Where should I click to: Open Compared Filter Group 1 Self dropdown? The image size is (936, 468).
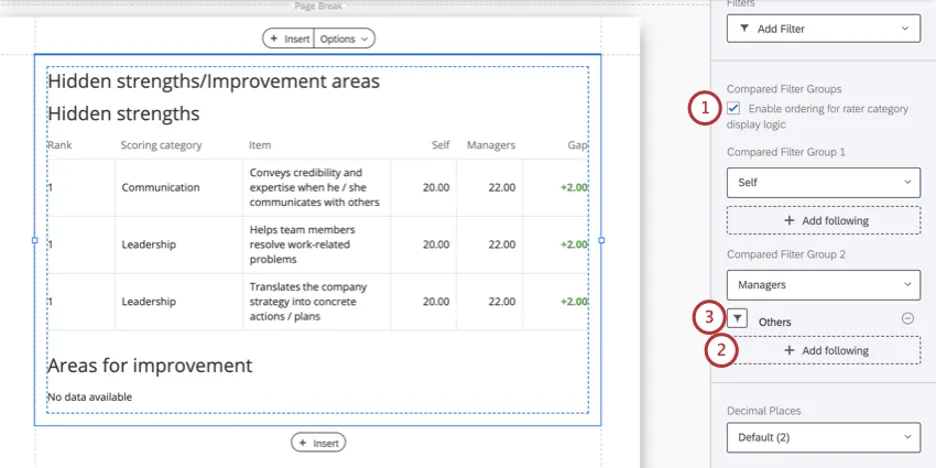pyautogui.click(x=824, y=183)
